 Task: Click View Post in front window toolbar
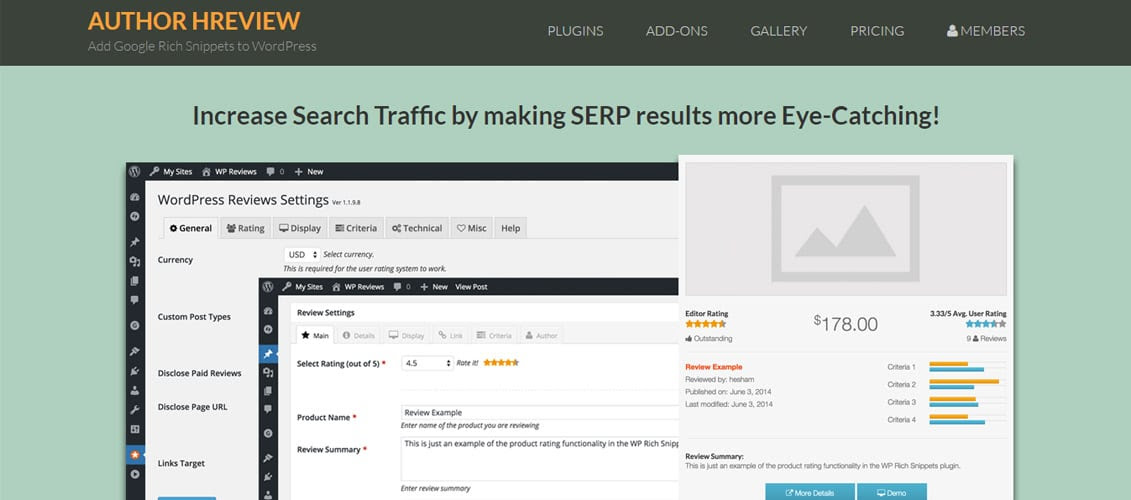(x=472, y=286)
